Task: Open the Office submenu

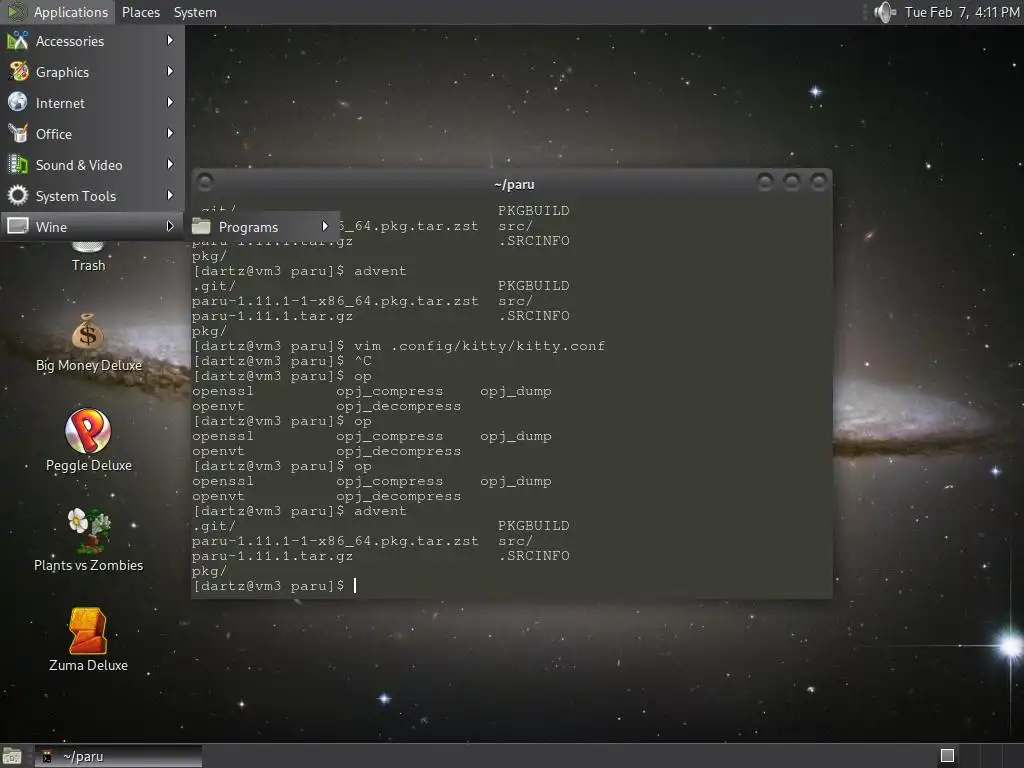Action: click(x=92, y=134)
